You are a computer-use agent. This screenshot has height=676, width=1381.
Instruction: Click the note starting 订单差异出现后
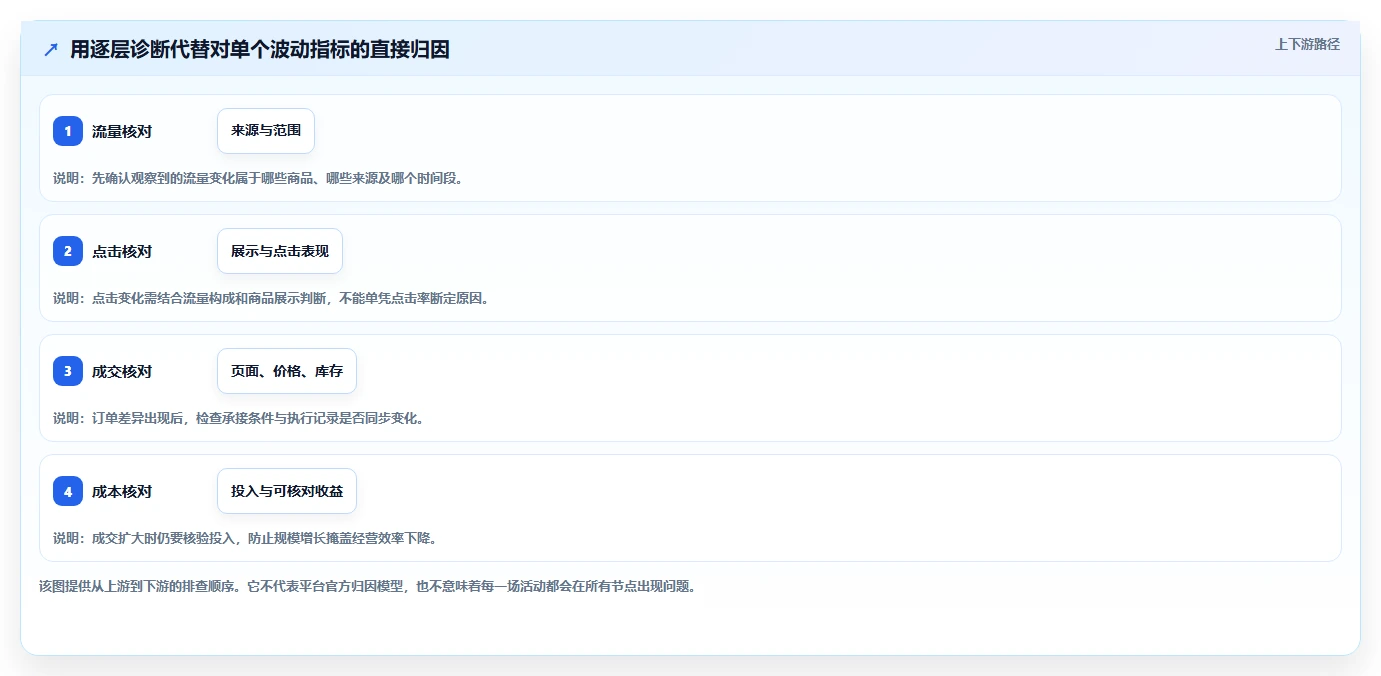click(x=239, y=418)
